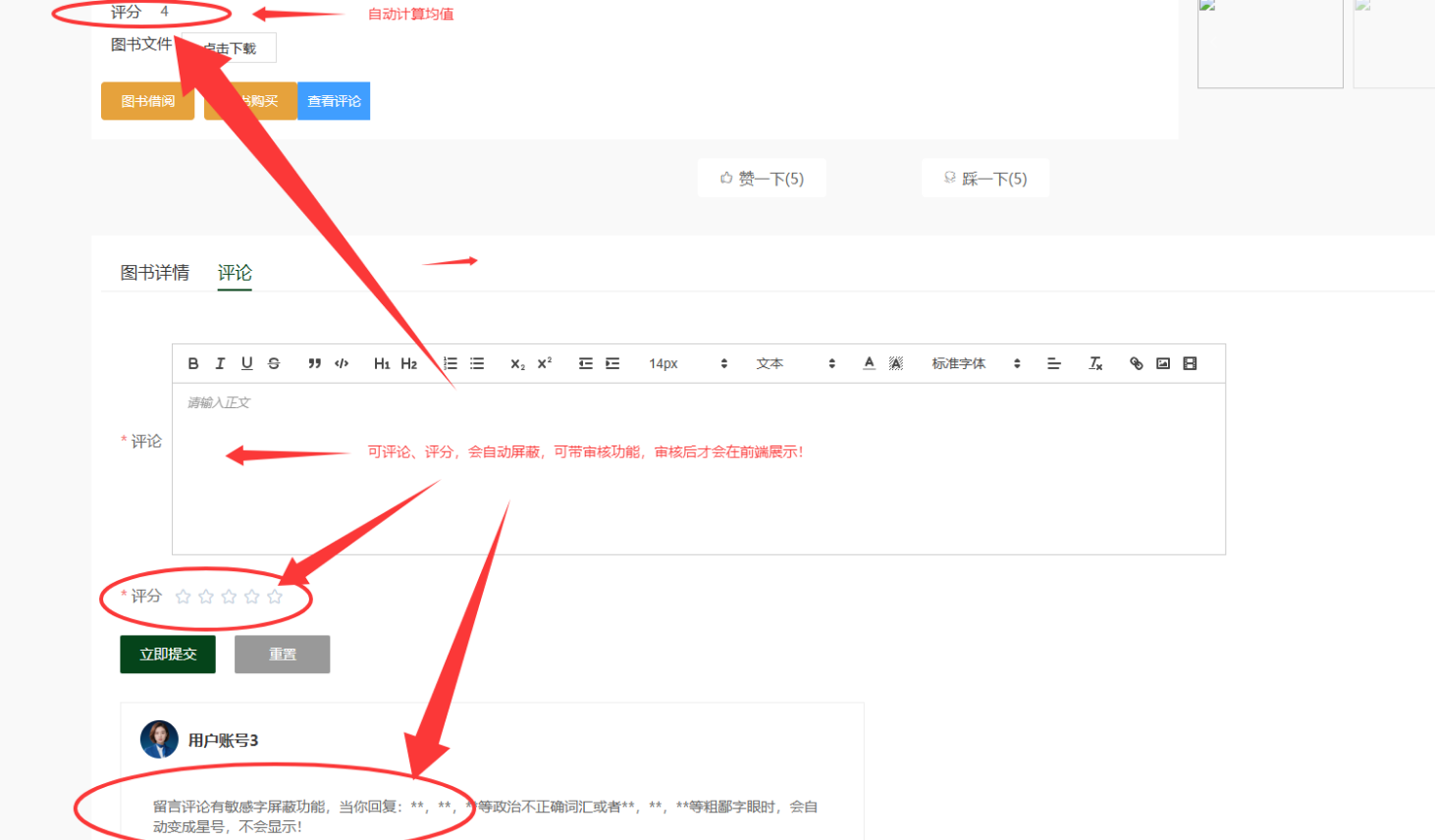1435x840 pixels.
Task: Open the text color picker
Action: coord(869,363)
